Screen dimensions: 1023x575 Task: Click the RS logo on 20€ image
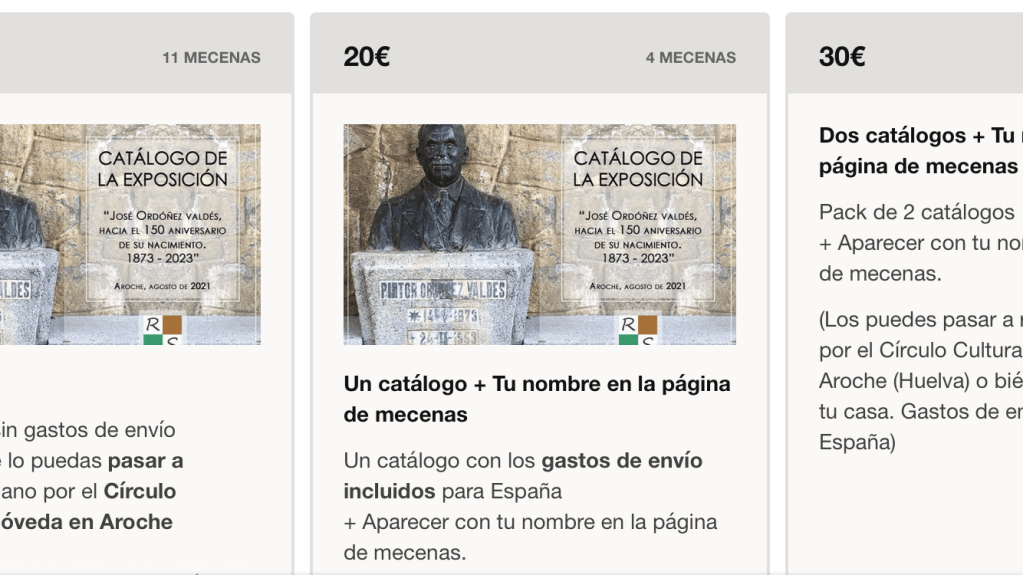click(x=638, y=330)
